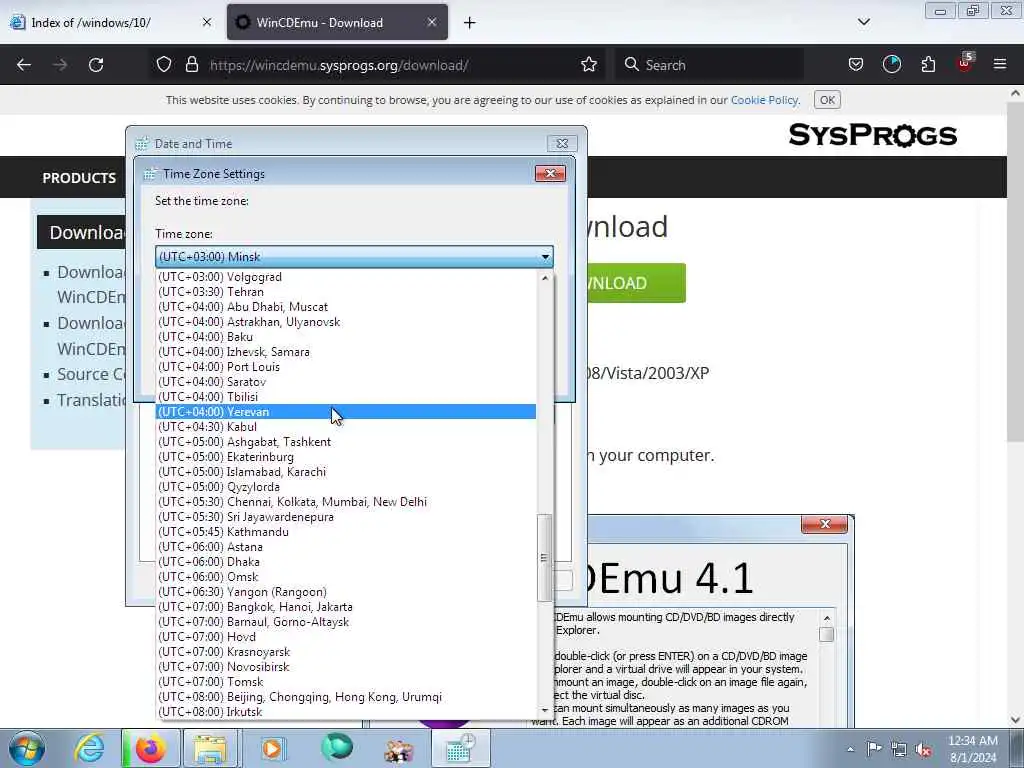The image size is (1024, 768).
Task: Choose (UTC+04:00) Abu Dhabi, Muscat
Action: pyautogui.click(x=345, y=307)
